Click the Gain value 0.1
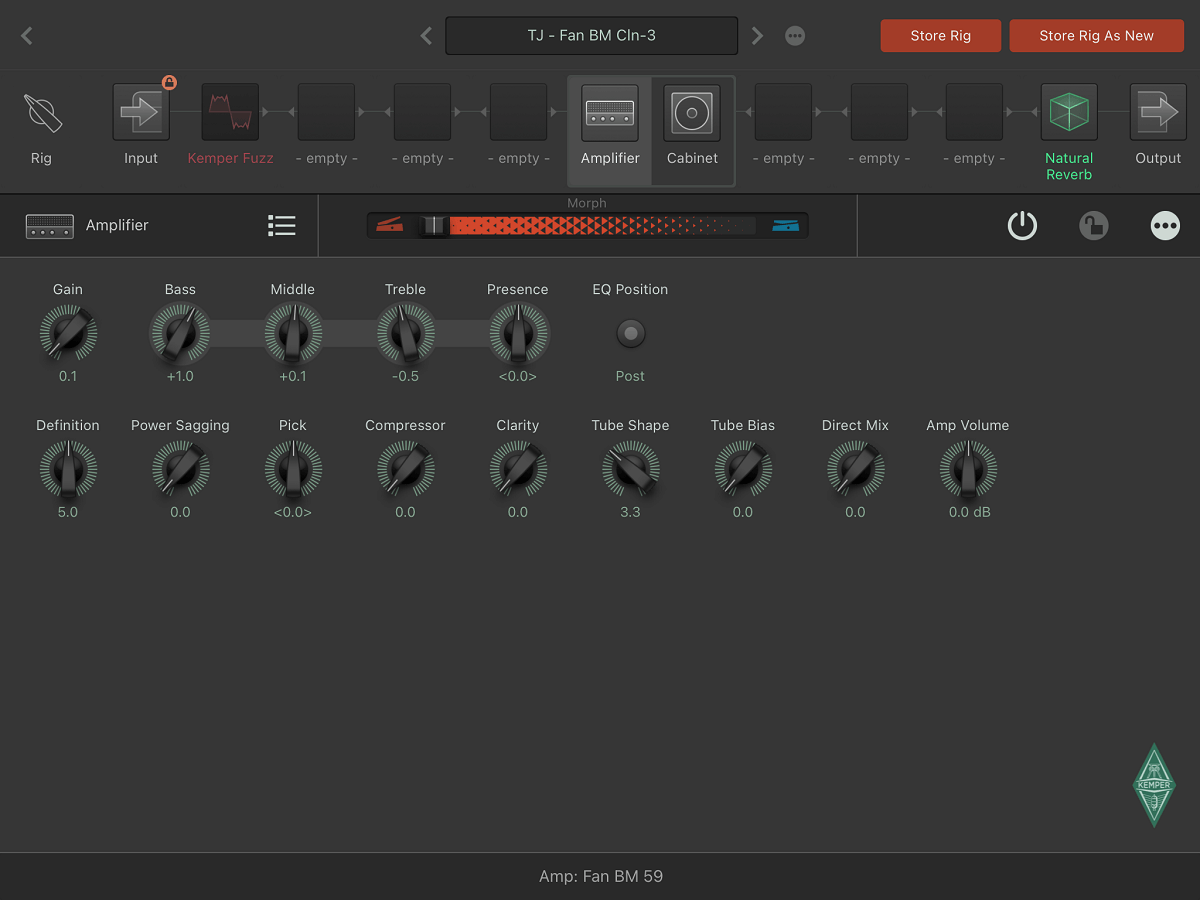The height and width of the screenshot is (900, 1200). click(x=68, y=376)
